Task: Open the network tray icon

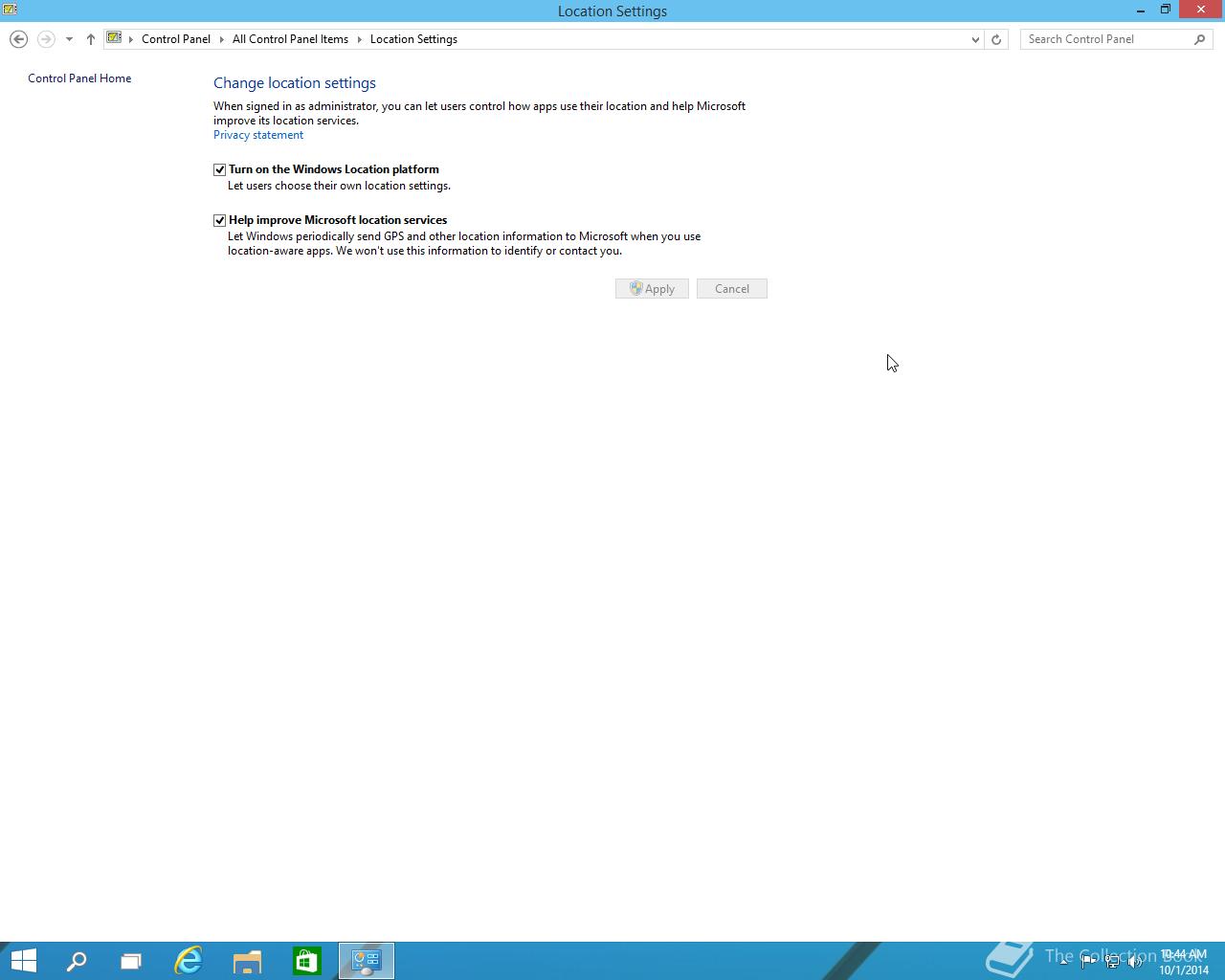Action: tap(1112, 962)
